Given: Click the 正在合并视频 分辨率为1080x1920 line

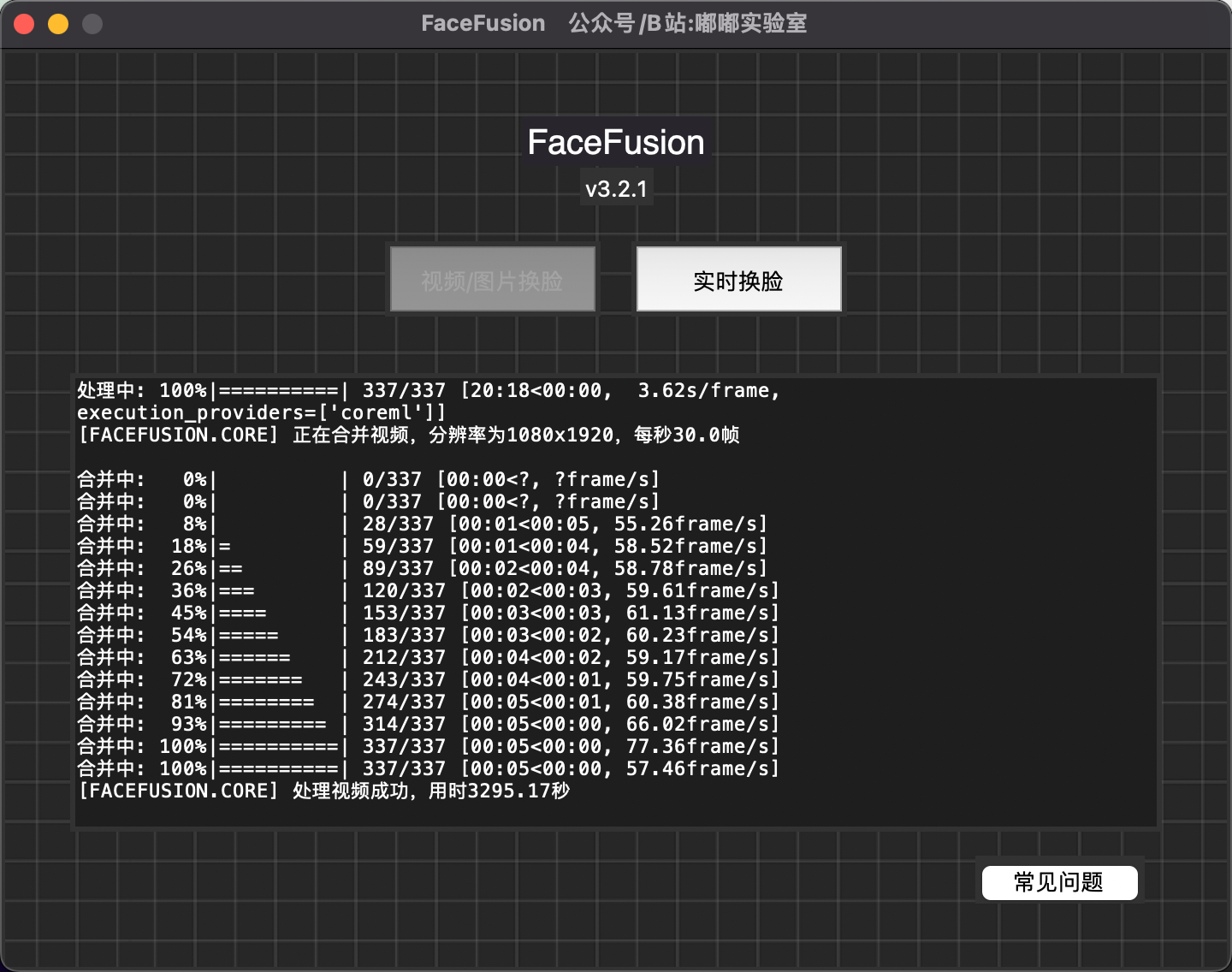Looking at the screenshot, I should 409,435.
